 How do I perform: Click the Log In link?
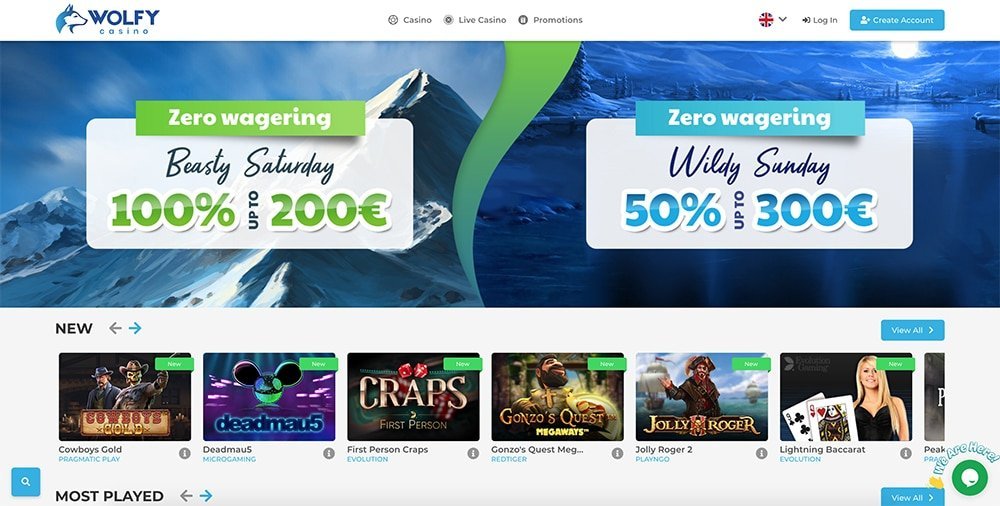pyautogui.click(x=820, y=20)
